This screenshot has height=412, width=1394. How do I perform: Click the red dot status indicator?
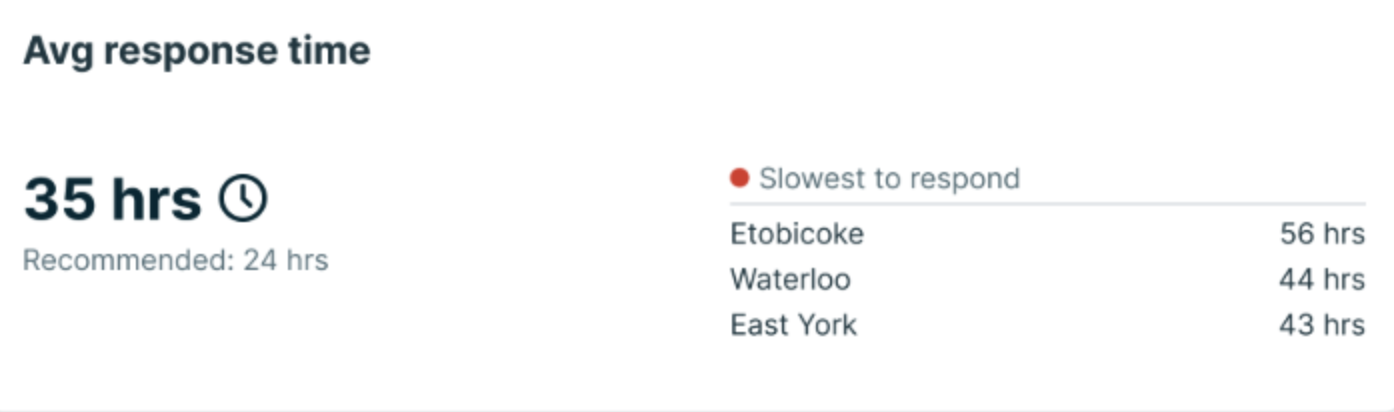[739, 178]
